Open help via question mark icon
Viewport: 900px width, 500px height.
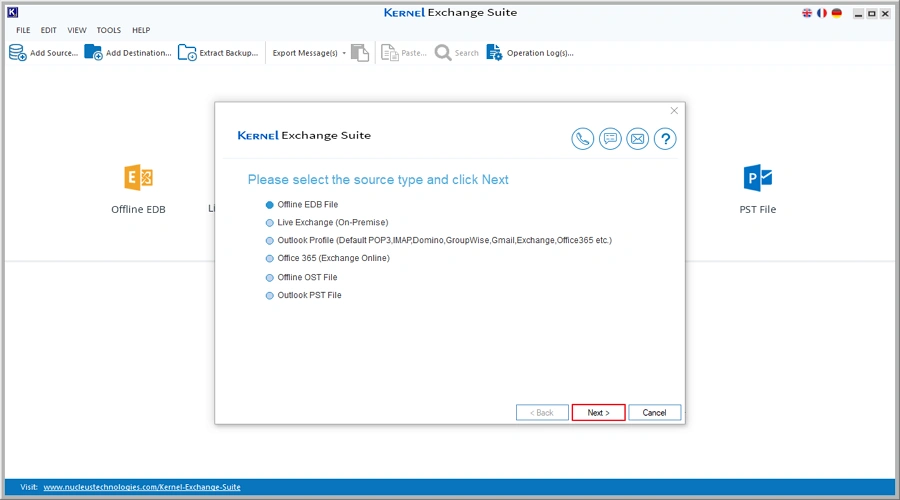[665, 139]
